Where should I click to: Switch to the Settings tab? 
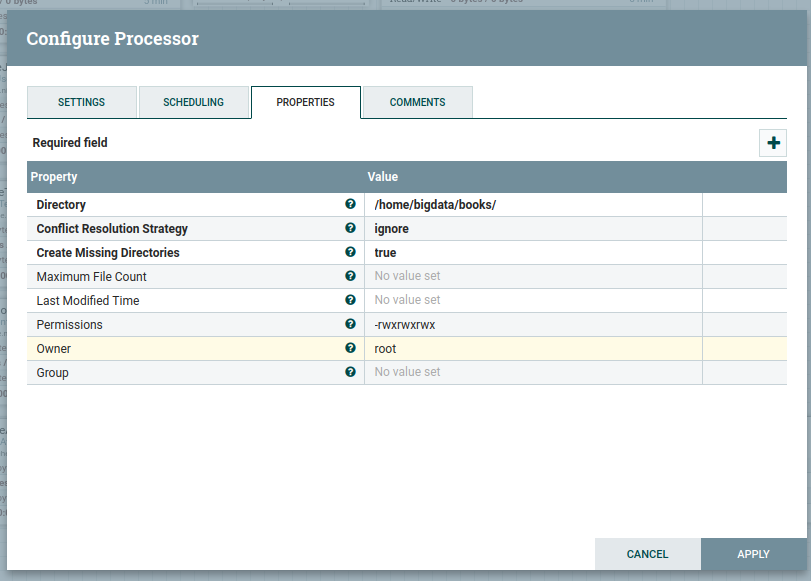[x=81, y=102]
